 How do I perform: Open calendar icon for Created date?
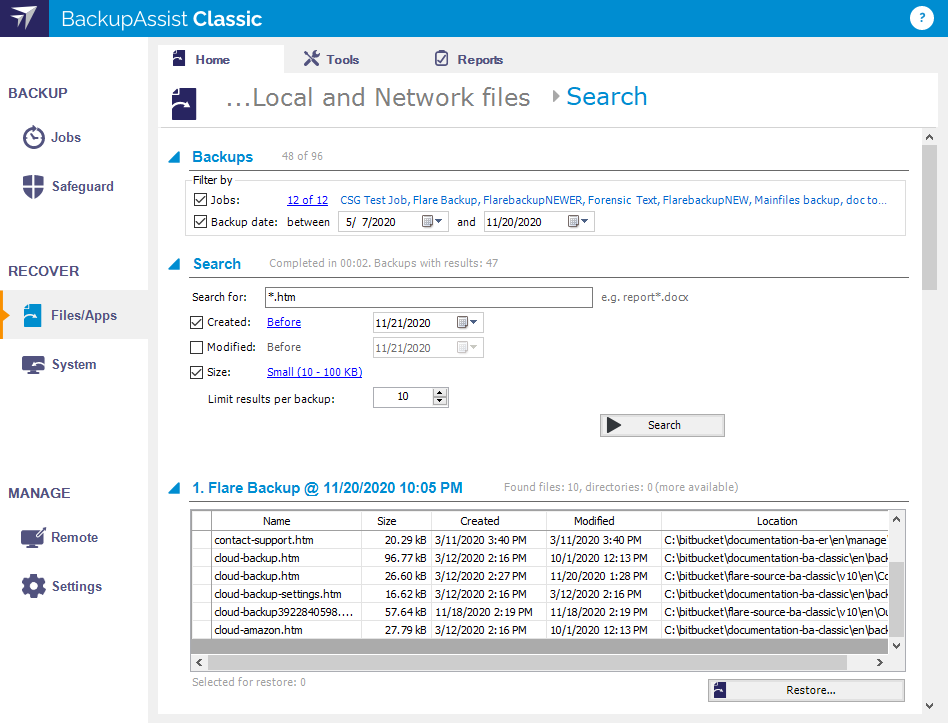tap(462, 322)
